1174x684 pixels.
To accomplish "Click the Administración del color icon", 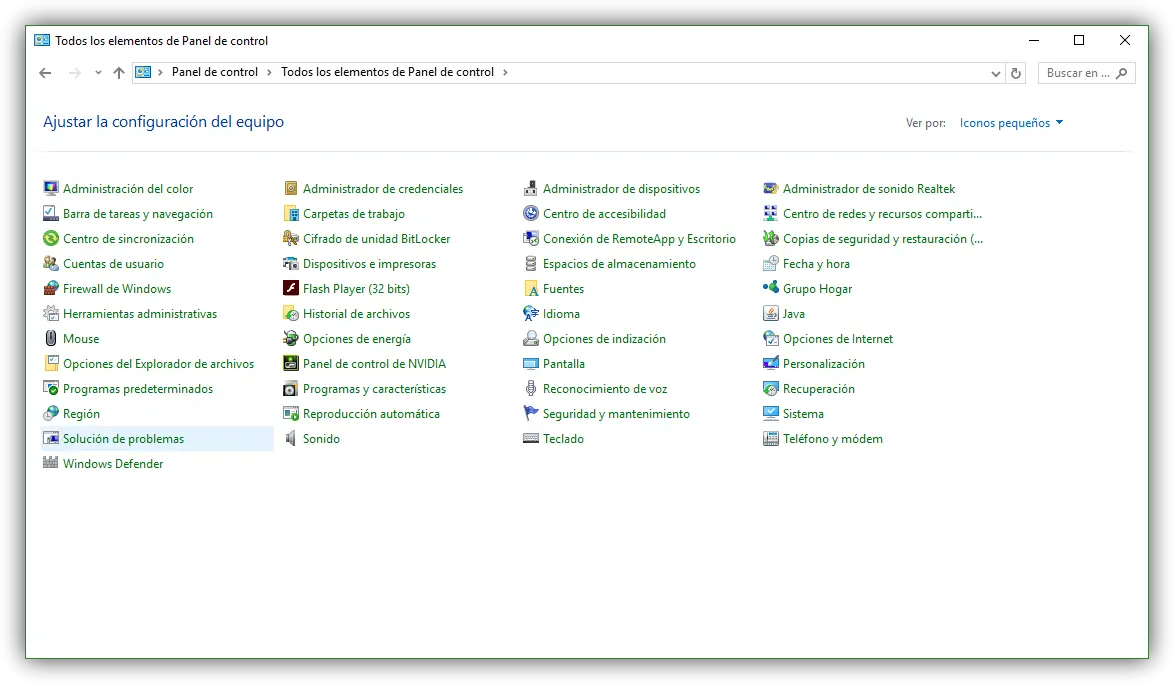I will [51, 189].
